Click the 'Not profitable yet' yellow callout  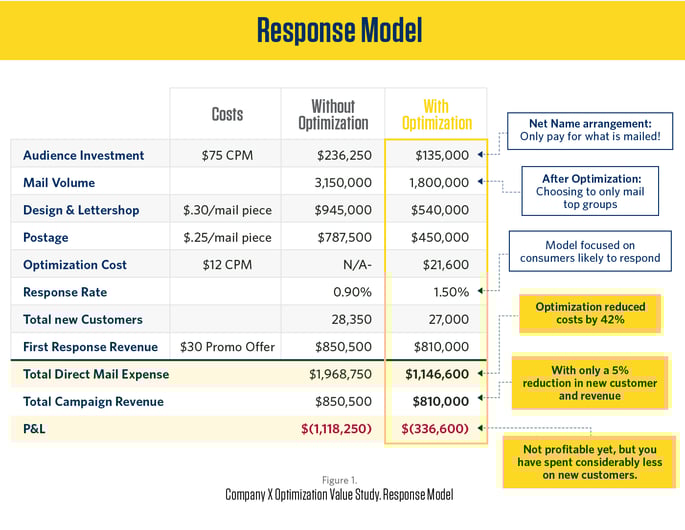point(590,462)
